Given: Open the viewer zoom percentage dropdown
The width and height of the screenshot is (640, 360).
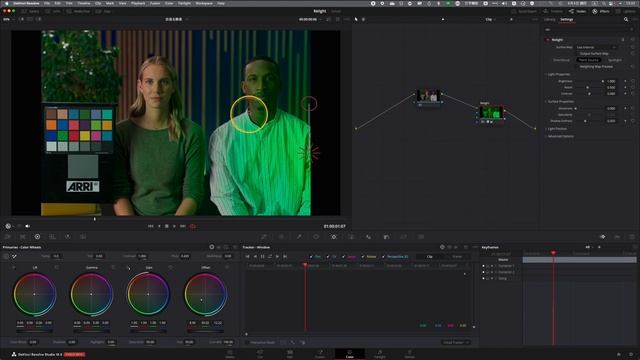Looking at the screenshot, I should [x=8, y=19].
